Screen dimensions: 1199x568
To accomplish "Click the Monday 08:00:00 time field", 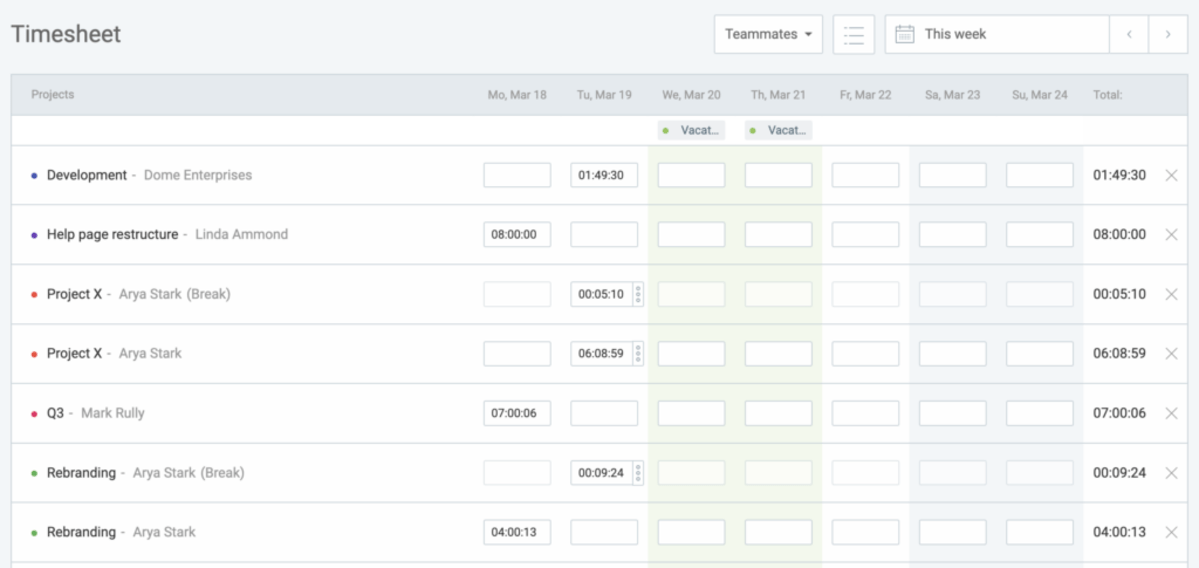I will pyautogui.click(x=517, y=234).
